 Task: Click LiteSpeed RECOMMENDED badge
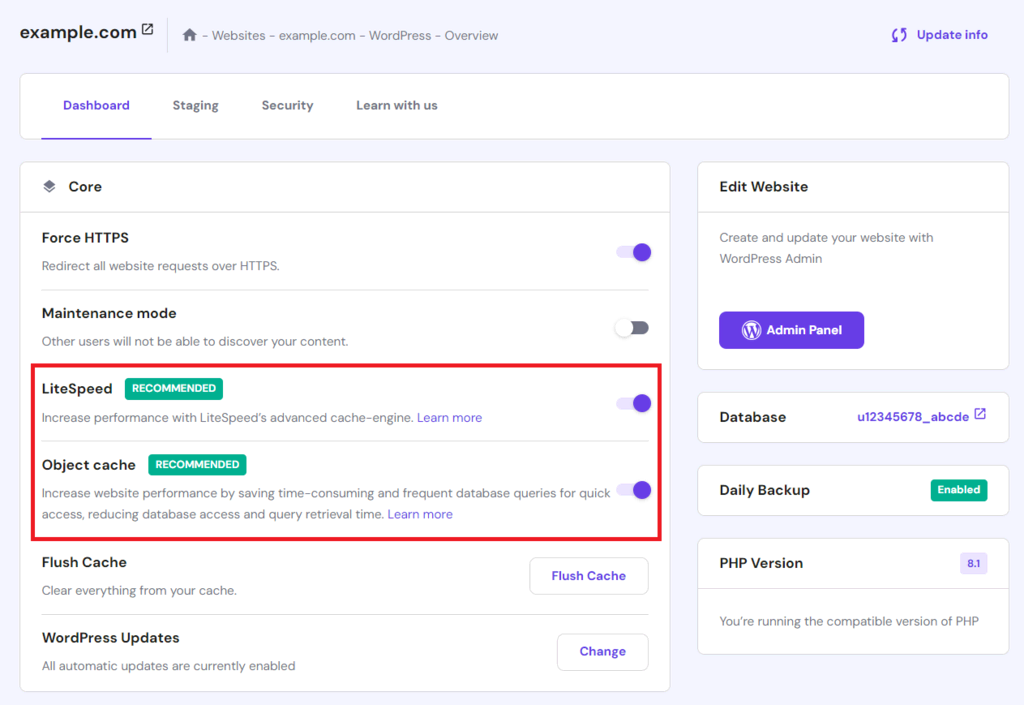pos(174,388)
